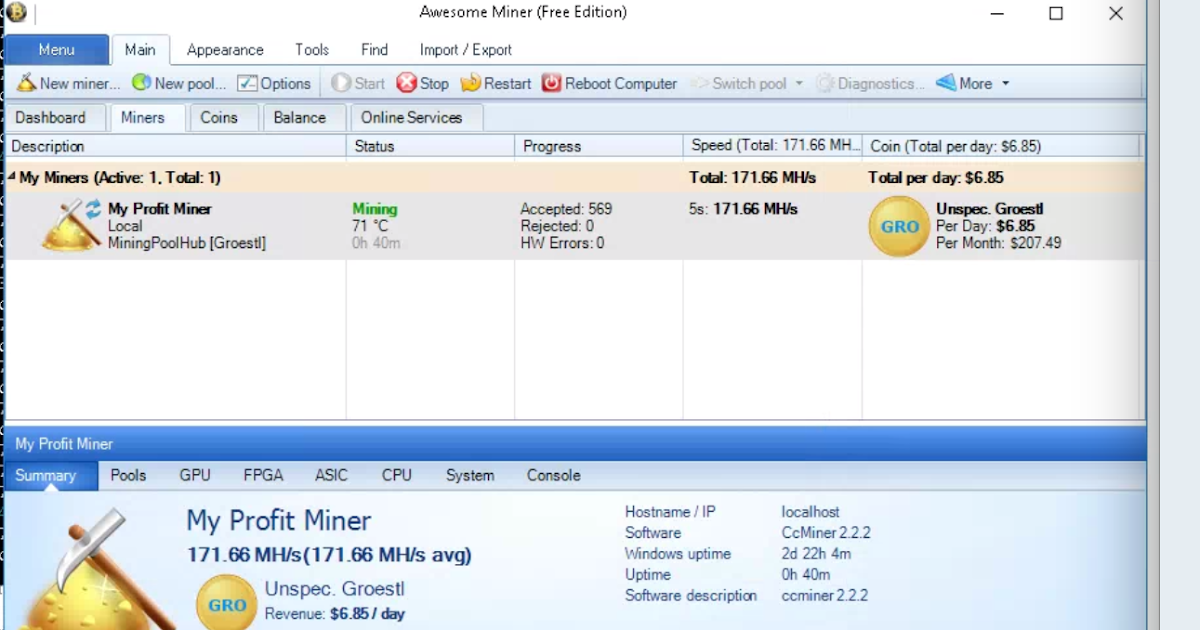The height and width of the screenshot is (630, 1200).
Task: Click the 5s: 171.66 MH/s speed value
Action: point(743,209)
